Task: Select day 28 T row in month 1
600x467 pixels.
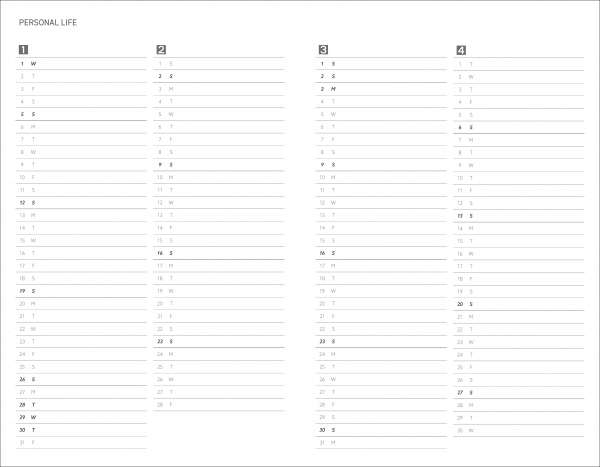Action: 81,405
